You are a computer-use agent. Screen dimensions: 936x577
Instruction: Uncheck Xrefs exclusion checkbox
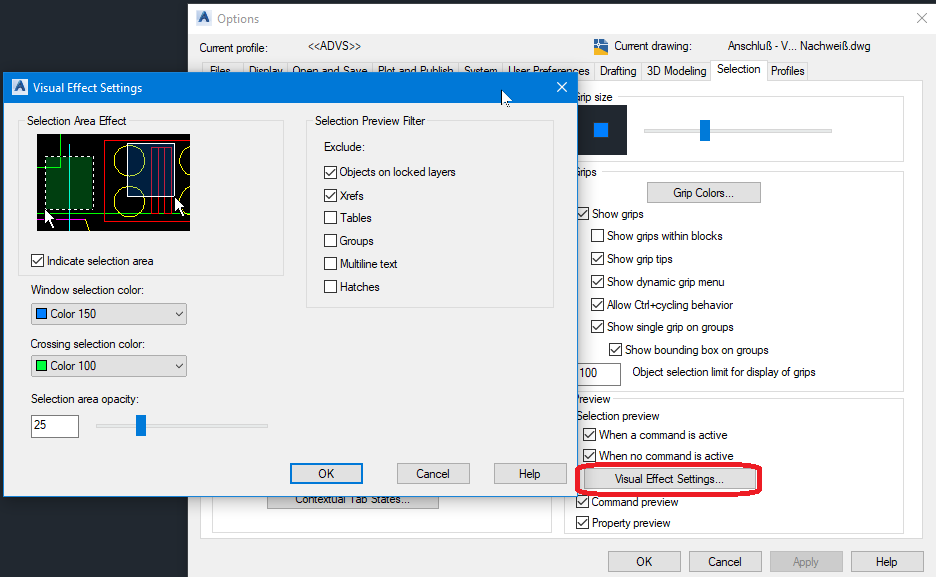tap(330, 196)
